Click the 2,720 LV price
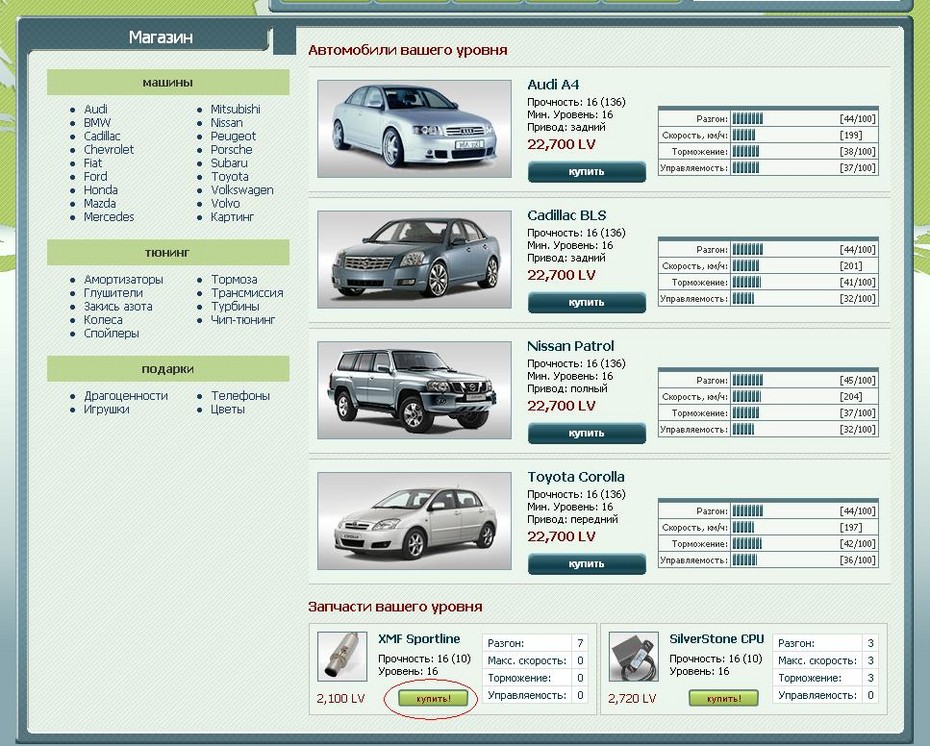The image size is (930, 746). click(x=632, y=699)
